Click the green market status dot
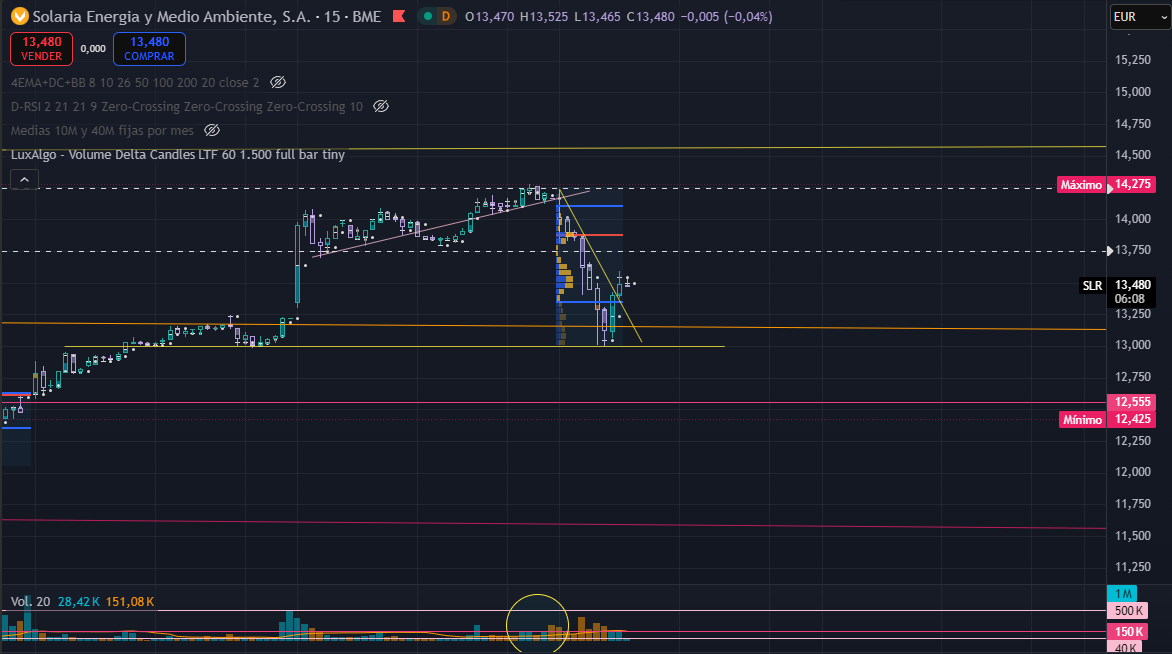The height and width of the screenshot is (654, 1172). tap(428, 16)
